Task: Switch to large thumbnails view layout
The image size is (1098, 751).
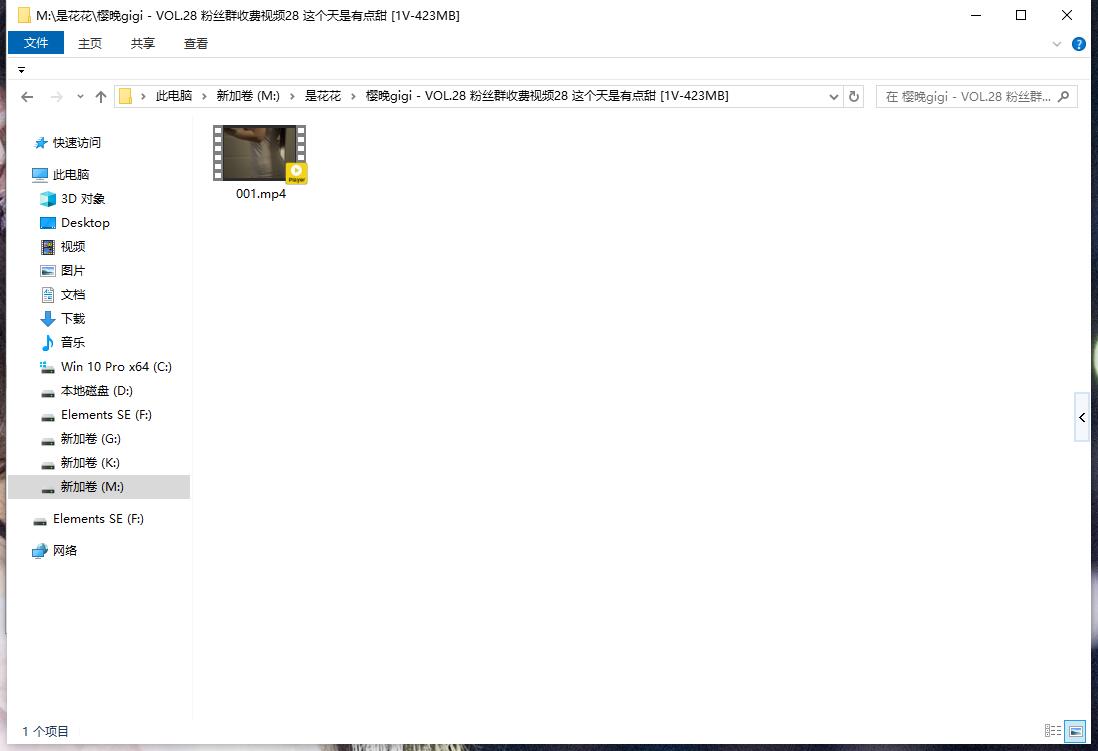Action: pos(1074,731)
